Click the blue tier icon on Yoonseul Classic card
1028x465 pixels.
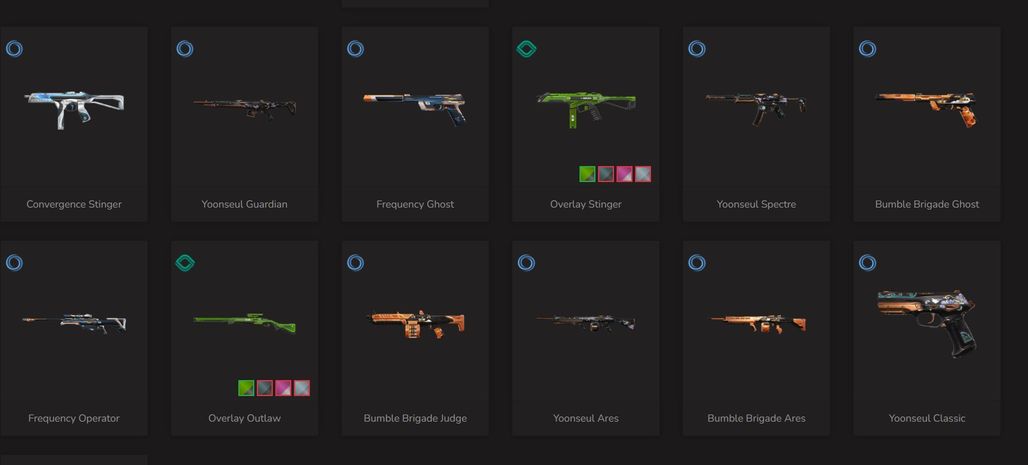click(867, 263)
